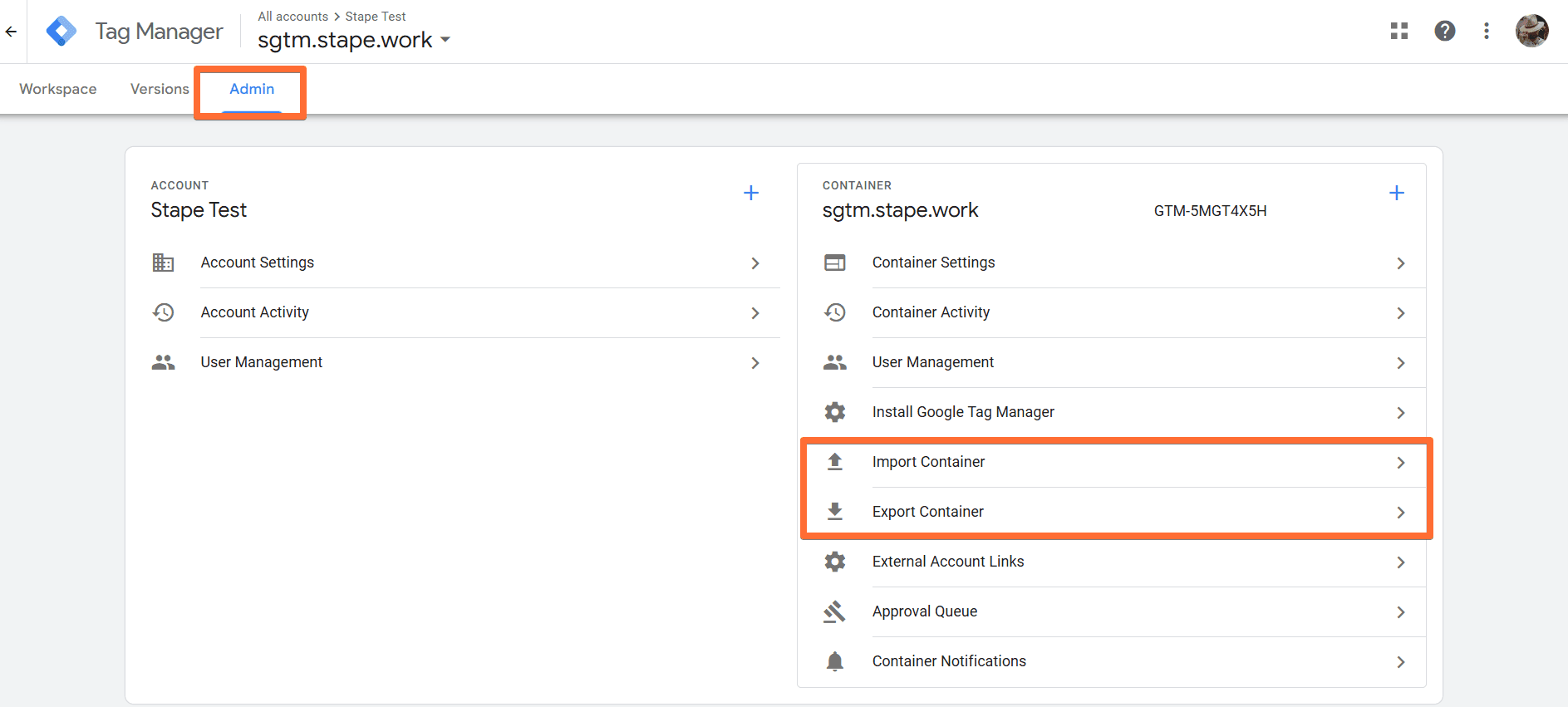Viewport: 1568px width, 707px height.
Task: Expand Container Settings chevron
Action: [x=1401, y=263]
